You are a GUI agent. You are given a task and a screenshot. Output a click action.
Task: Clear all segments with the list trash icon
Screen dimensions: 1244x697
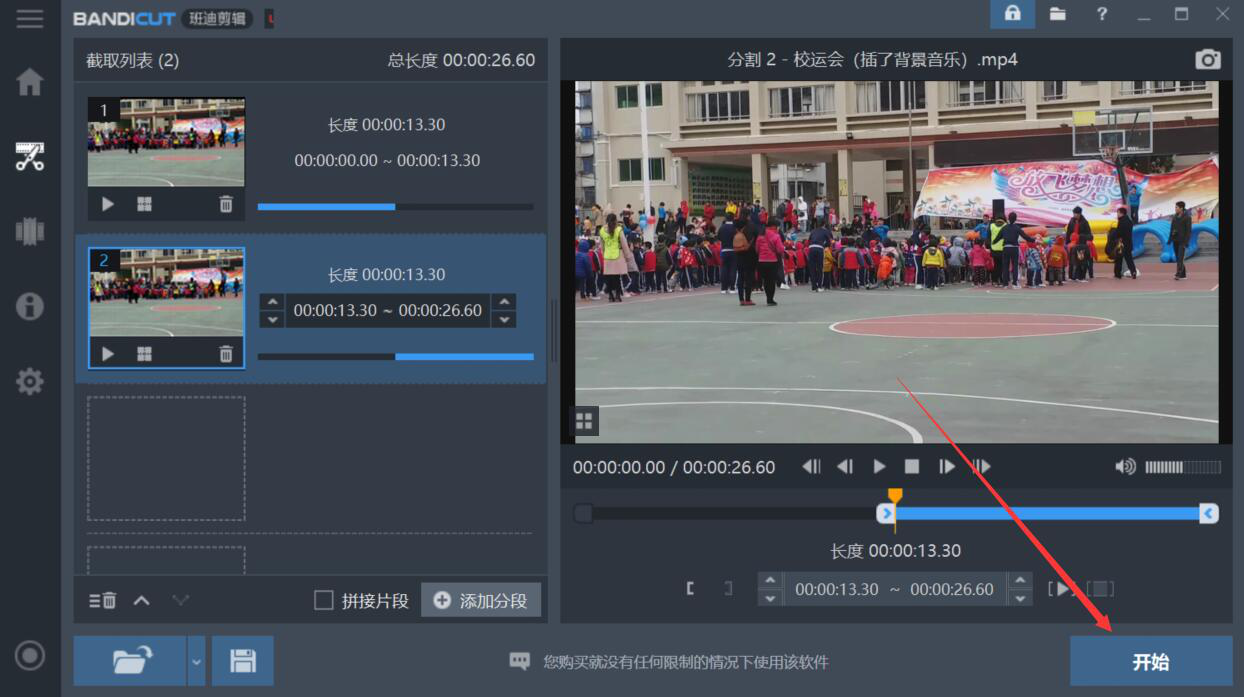102,601
